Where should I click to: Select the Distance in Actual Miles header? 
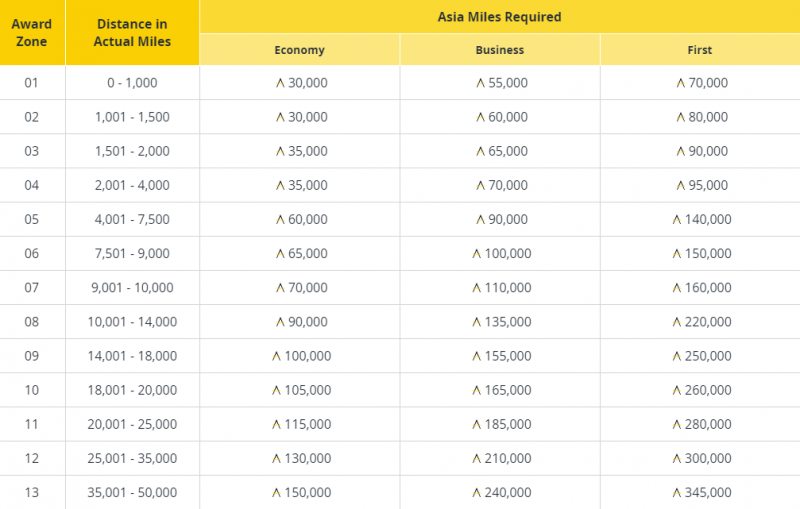[132, 33]
